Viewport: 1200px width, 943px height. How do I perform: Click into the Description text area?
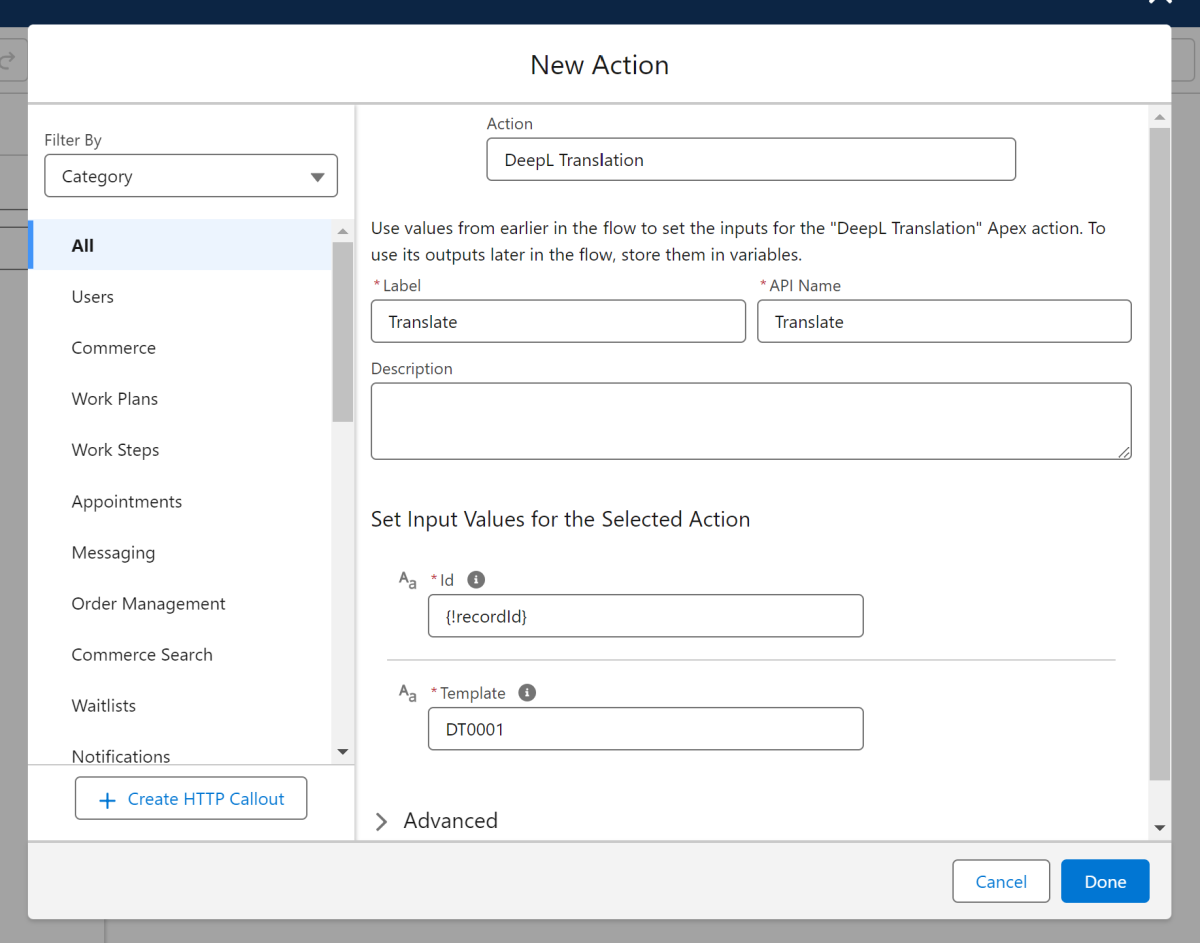point(750,421)
